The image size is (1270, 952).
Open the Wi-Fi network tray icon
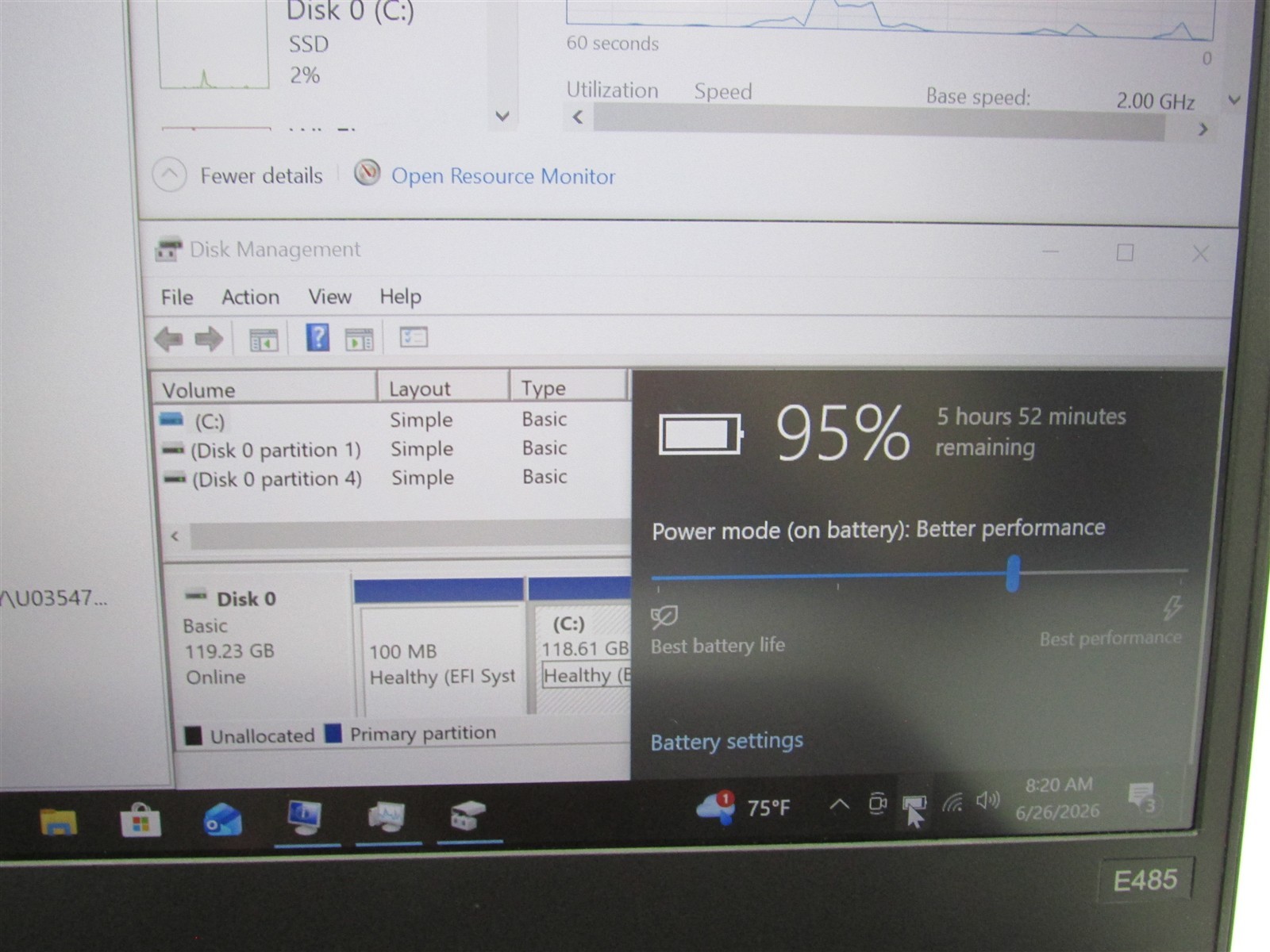click(952, 803)
